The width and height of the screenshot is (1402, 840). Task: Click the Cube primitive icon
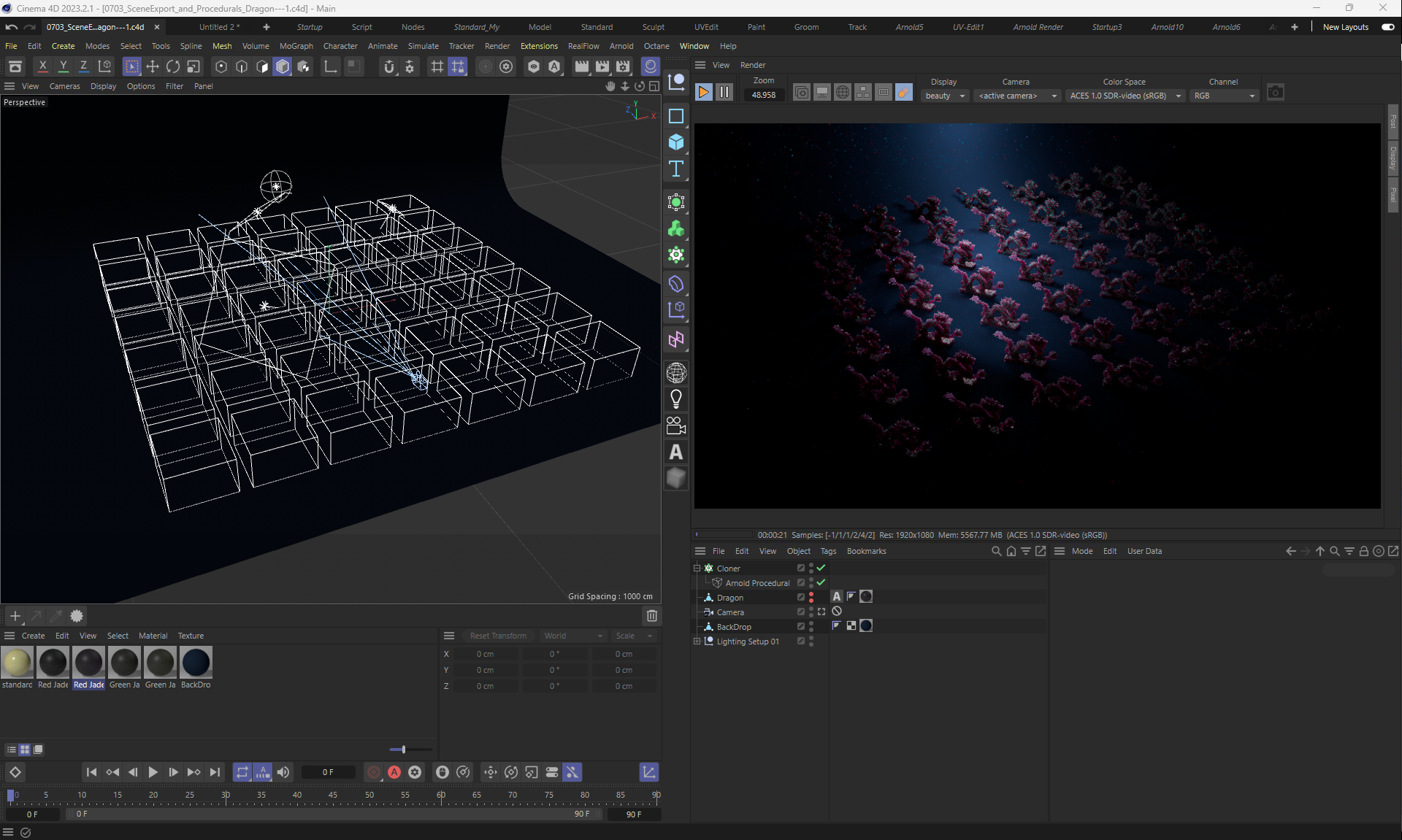click(x=676, y=142)
